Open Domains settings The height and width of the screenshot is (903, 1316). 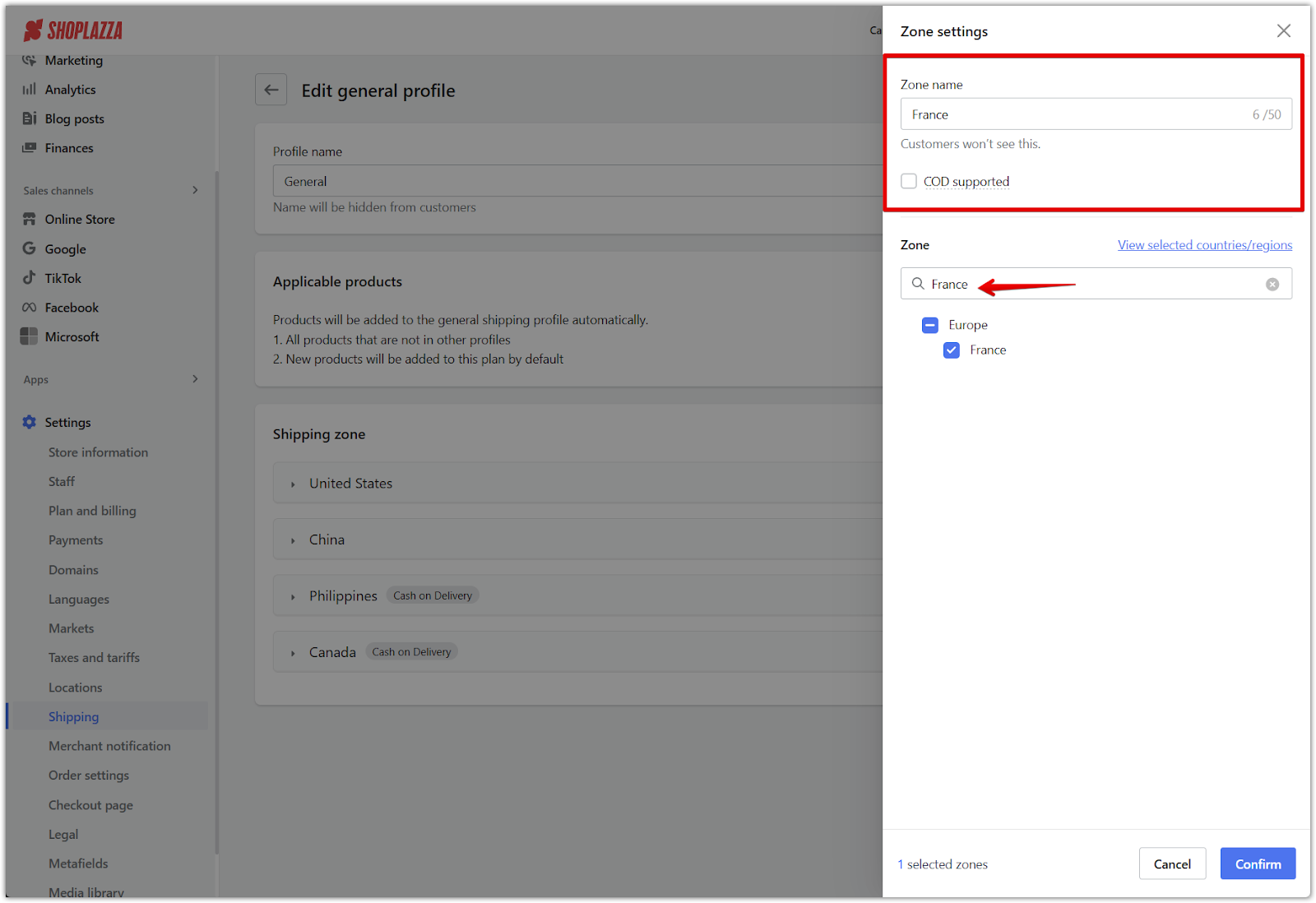click(73, 570)
